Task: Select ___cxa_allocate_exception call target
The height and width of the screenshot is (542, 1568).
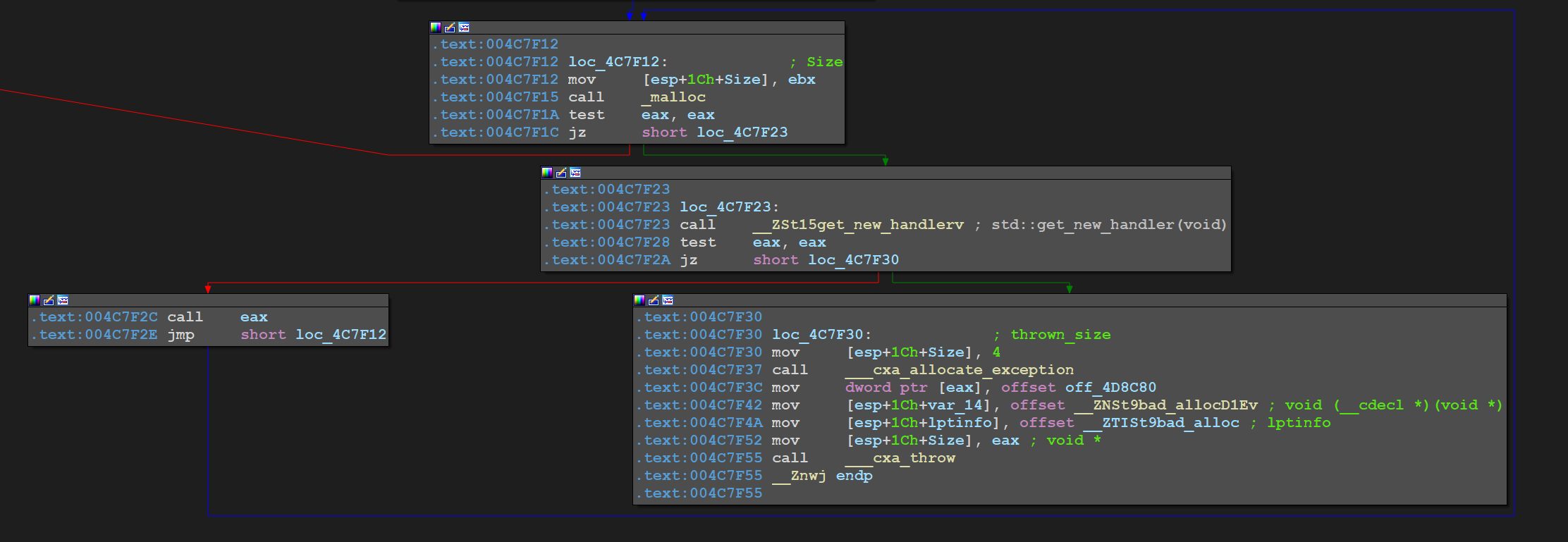Action: point(960,370)
